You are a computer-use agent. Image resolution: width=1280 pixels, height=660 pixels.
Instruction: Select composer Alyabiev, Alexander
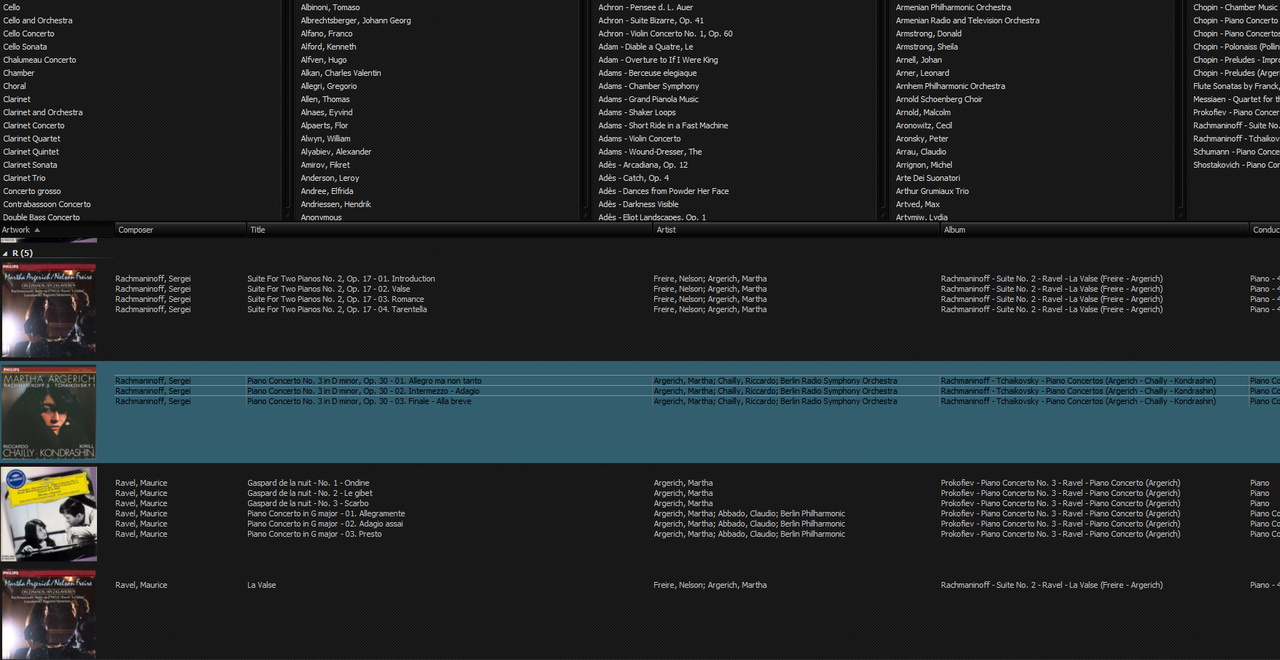click(336, 152)
